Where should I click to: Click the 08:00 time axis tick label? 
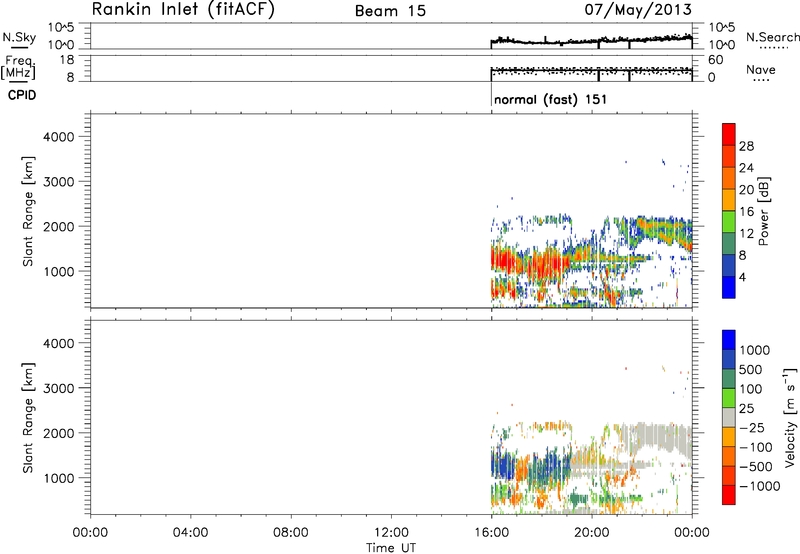pos(291,533)
